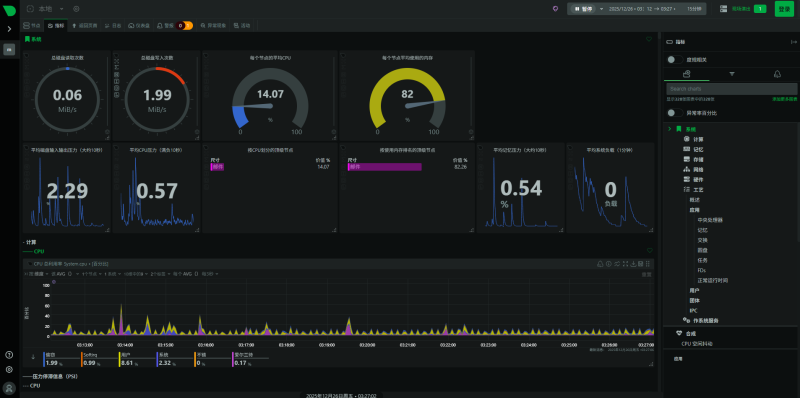Collapse the 系统 tree node chevron
The image size is (800, 398).
pyautogui.click(x=669, y=129)
